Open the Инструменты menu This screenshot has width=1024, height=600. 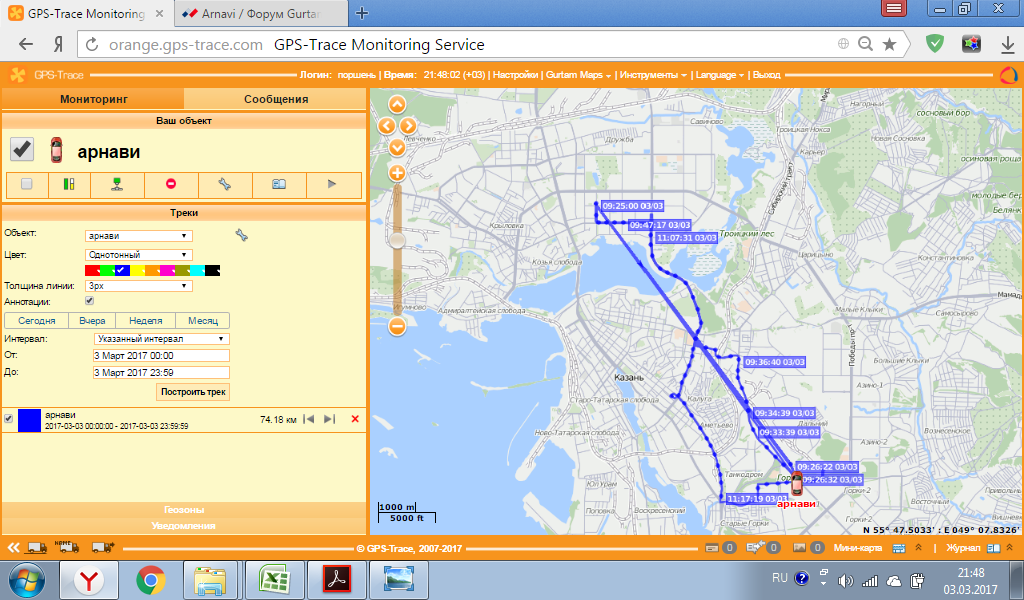pos(652,75)
